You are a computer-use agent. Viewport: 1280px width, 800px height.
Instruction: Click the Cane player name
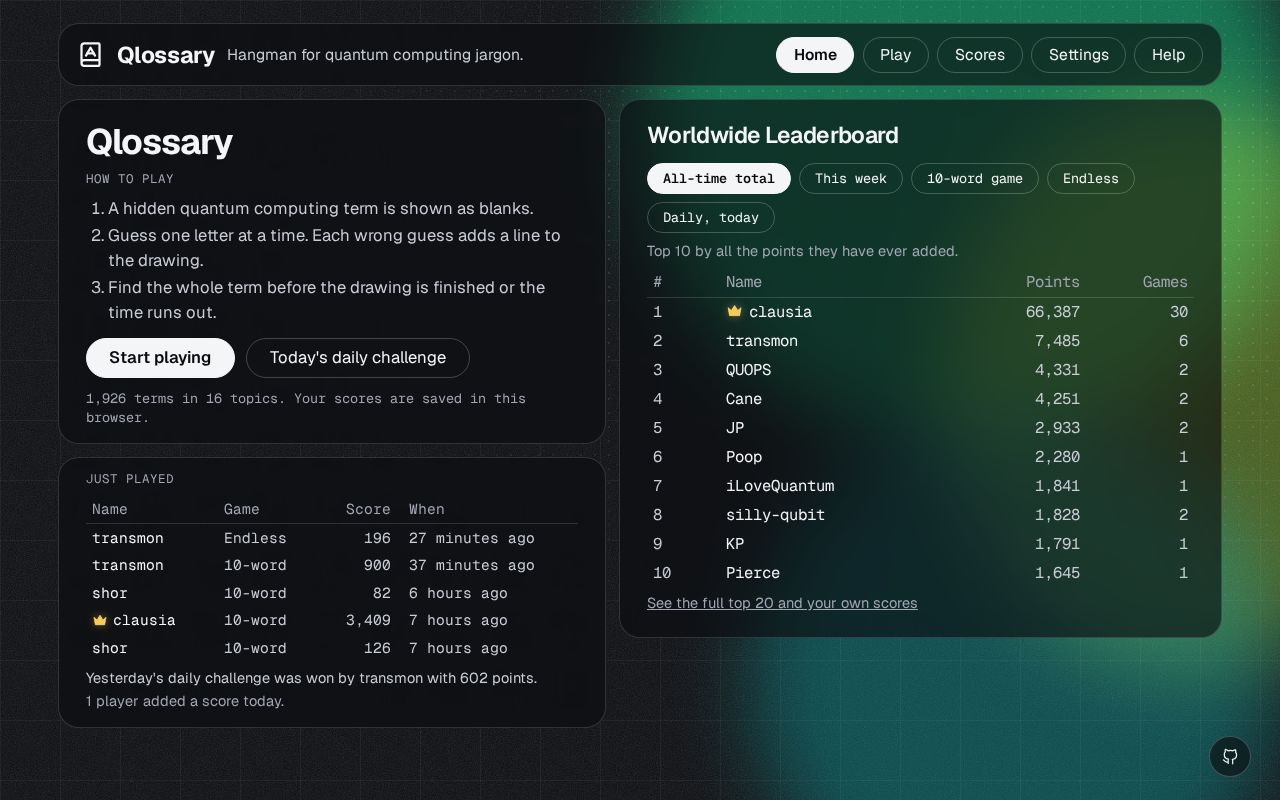(744, 399)
